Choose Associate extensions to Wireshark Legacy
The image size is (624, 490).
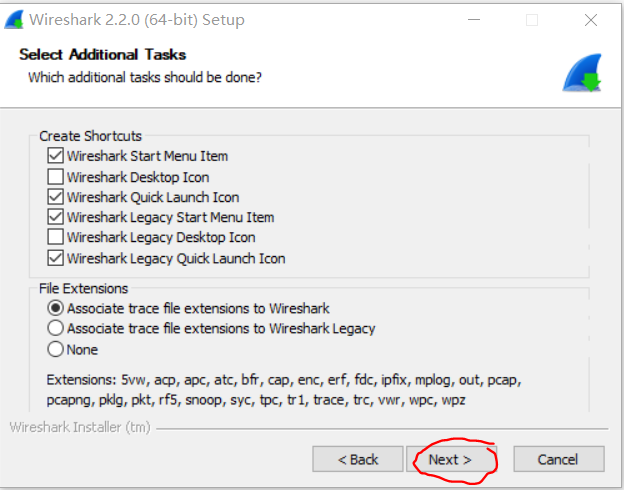click(x=55, y=328)
